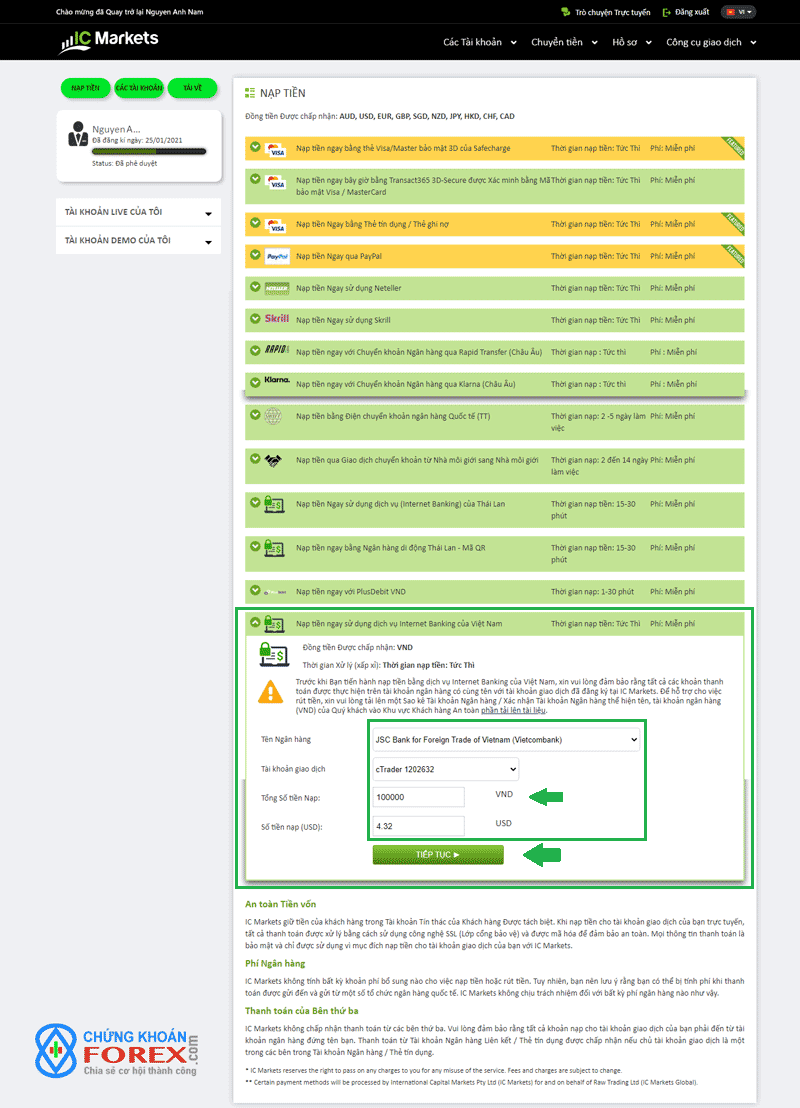
Task: Collapse the Vietnam Internet Banking section
Action: [256, 622]
